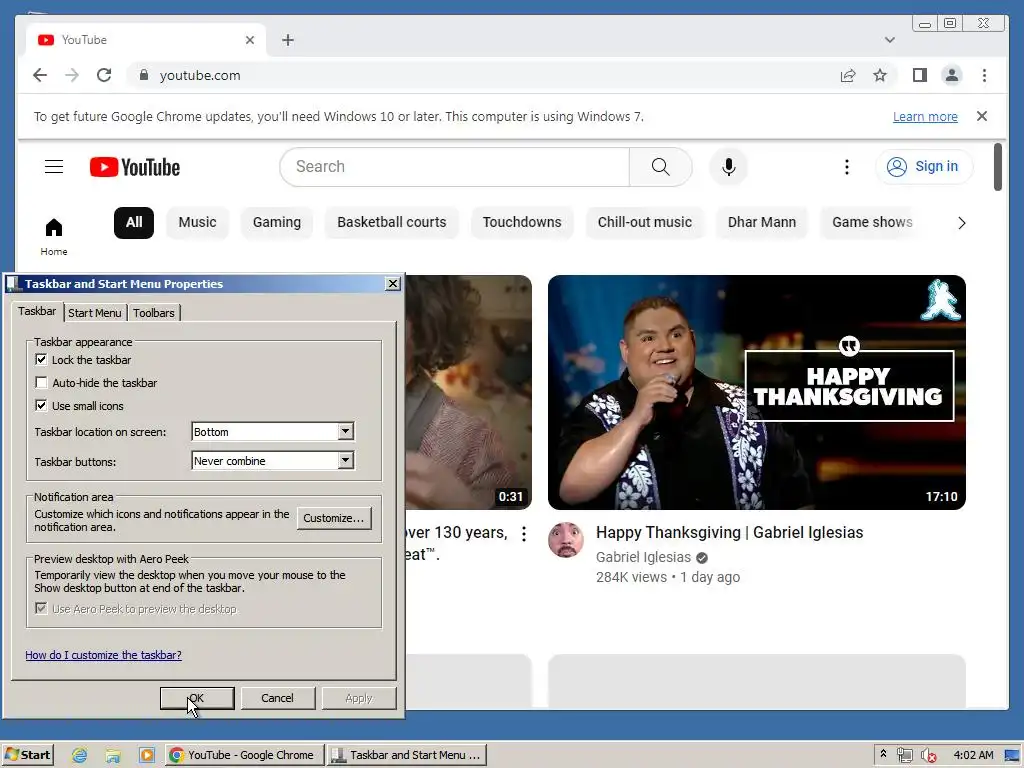Open How do I customize the taskbar link
Screen dimensions: 1024x768
(x=103, y=655)
